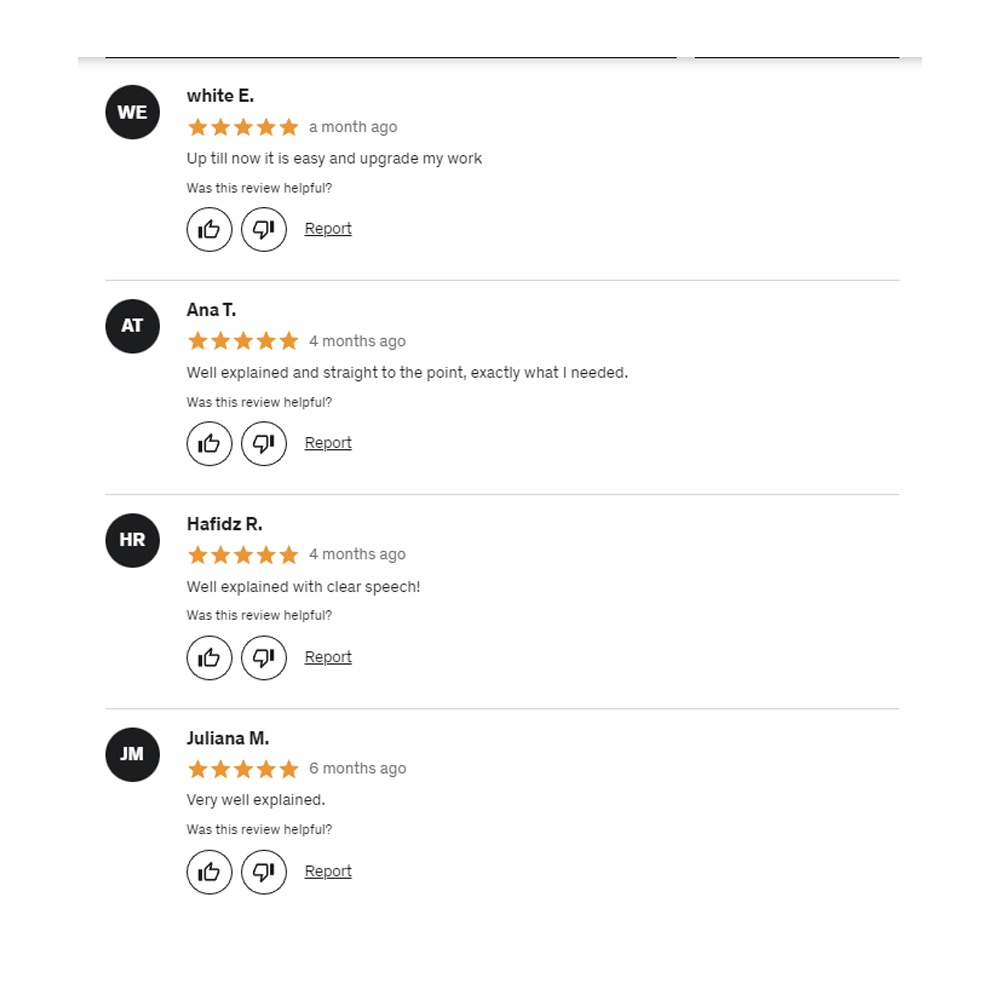Click white E.'s five-star rating
1000x1000 pixels.
(x=243, y=127)
